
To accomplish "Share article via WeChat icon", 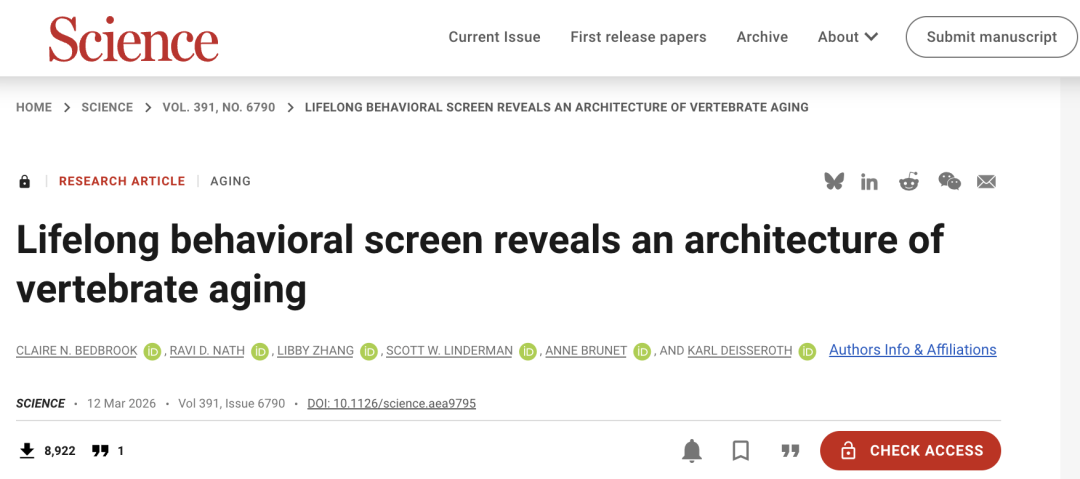I will pos(949,181).
